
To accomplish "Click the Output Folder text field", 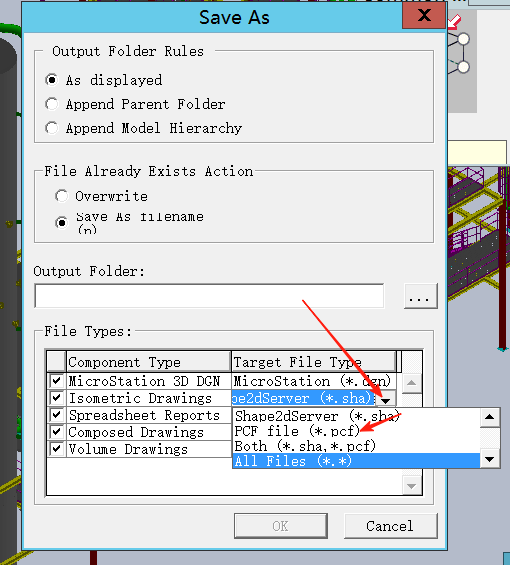I will (209, 296).
